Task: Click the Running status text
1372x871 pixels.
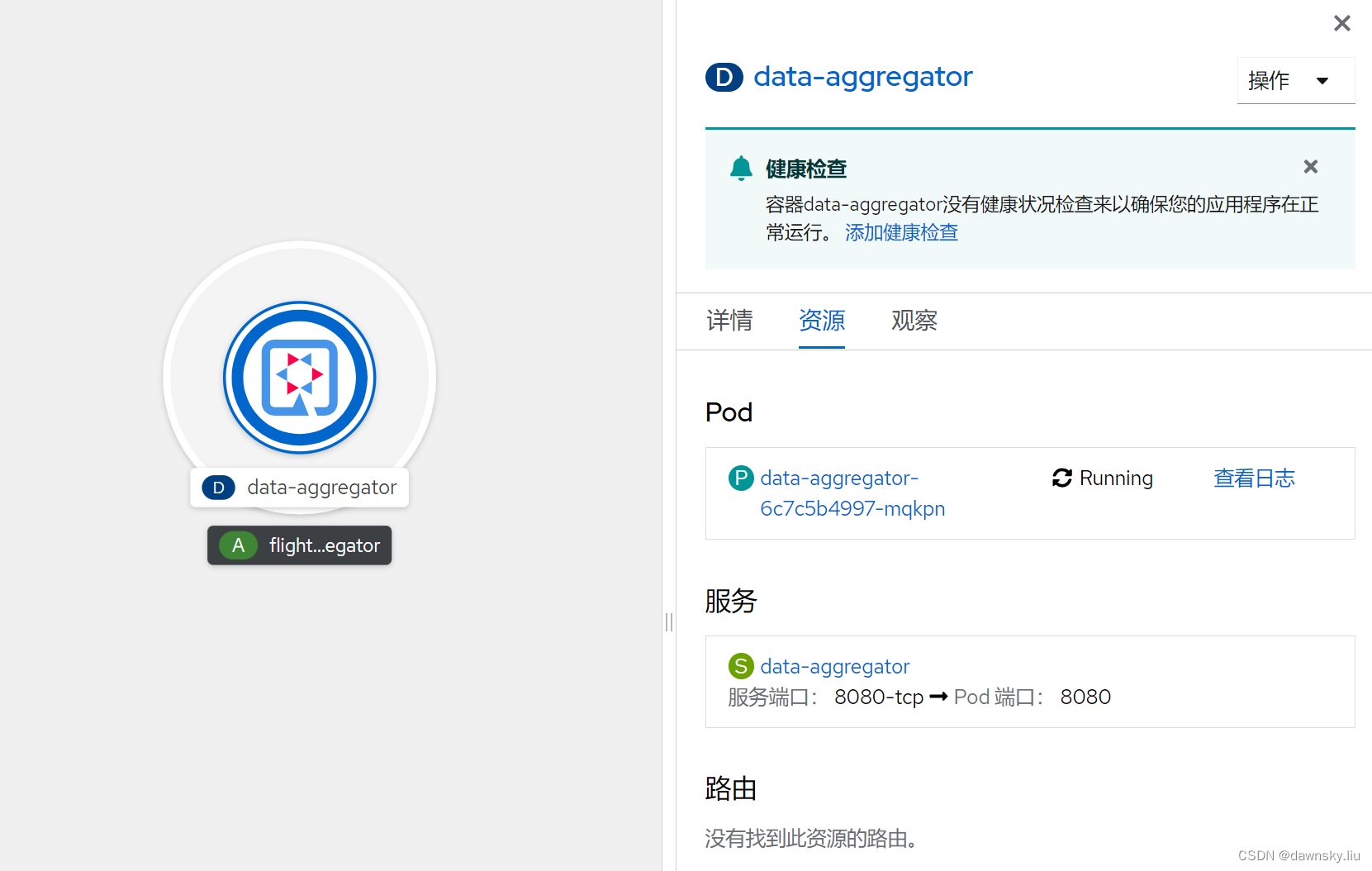Action: click(x=1116, y=478)
